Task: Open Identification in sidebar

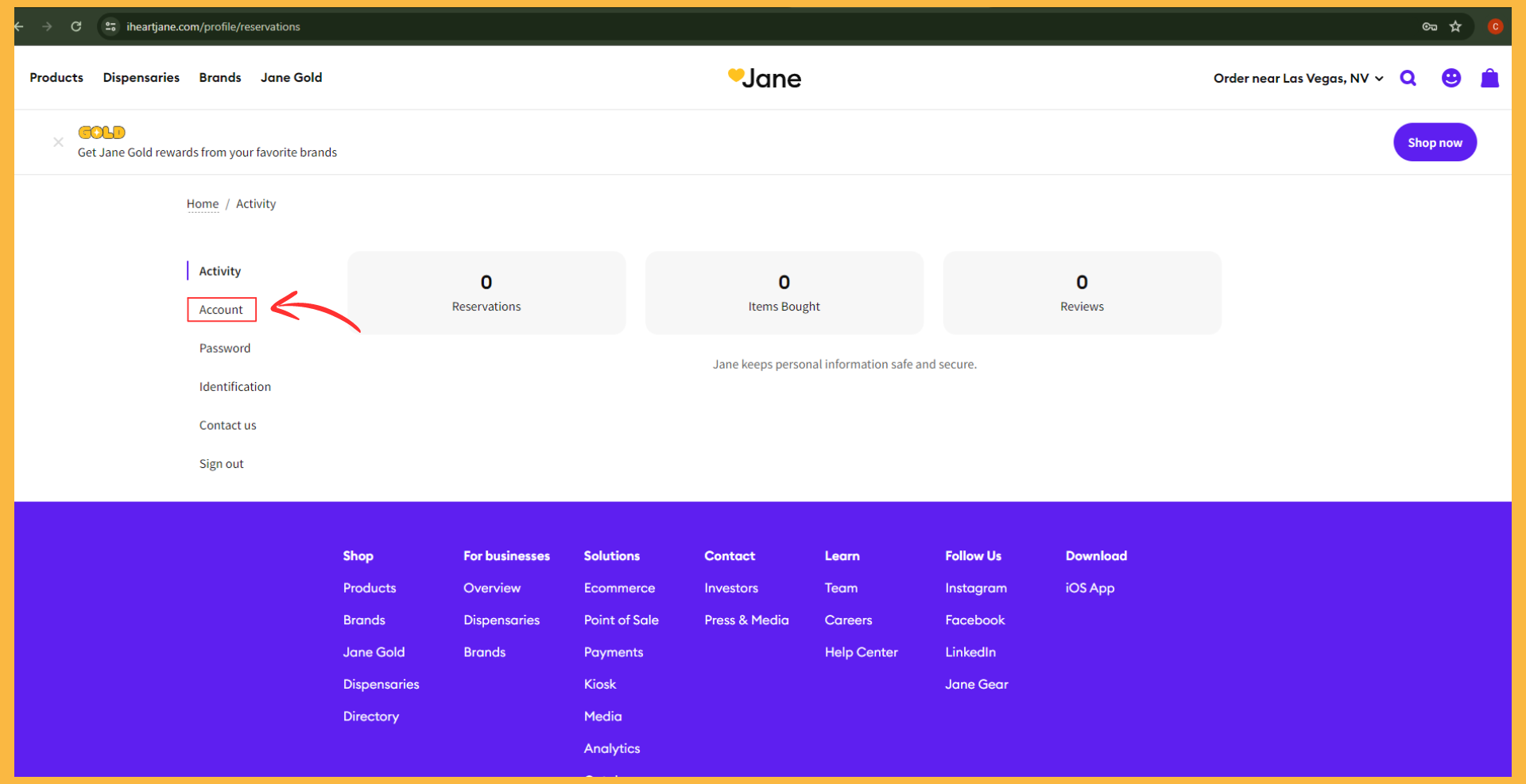Action: coord(235,387)
